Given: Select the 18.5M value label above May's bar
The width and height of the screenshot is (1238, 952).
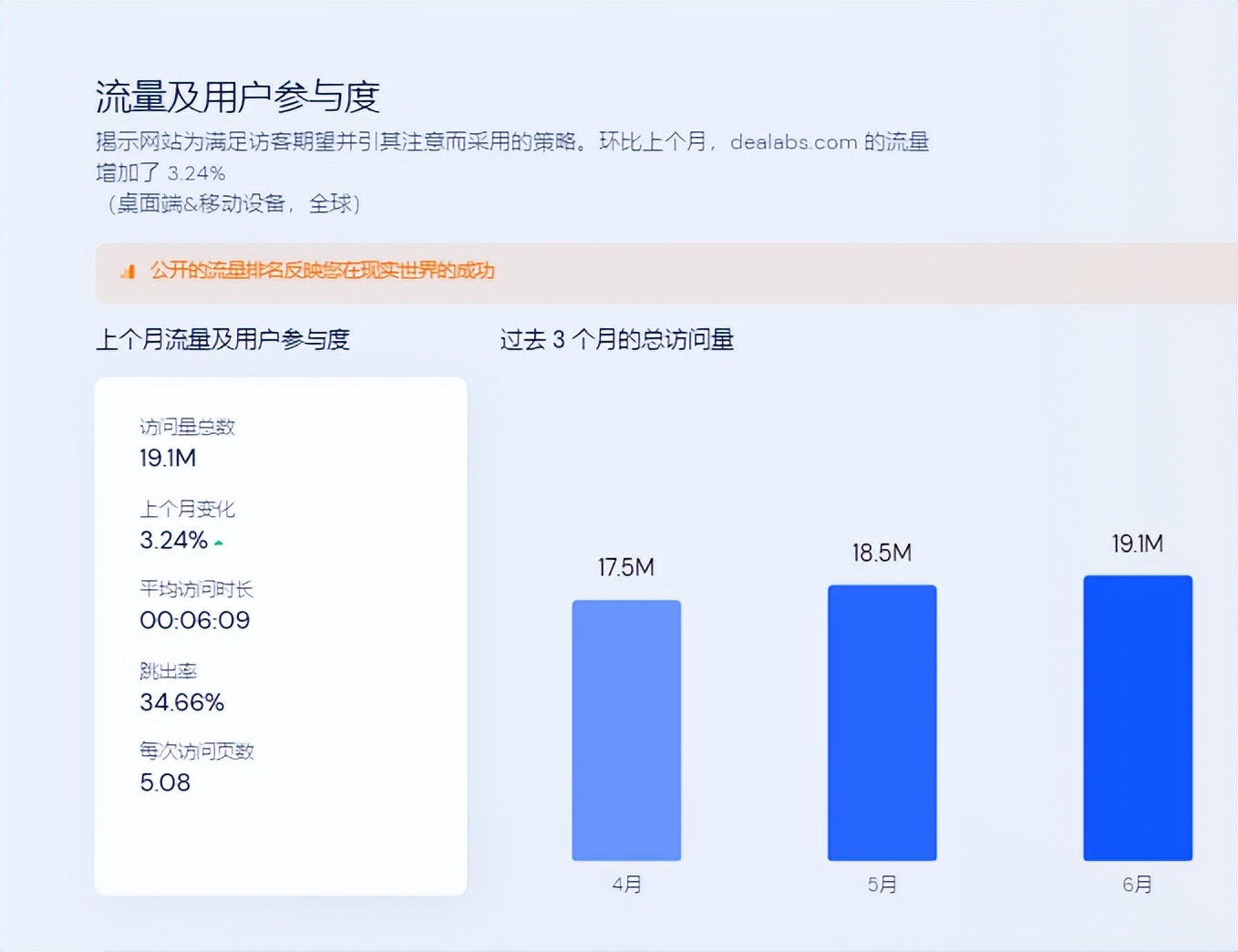Looking at the screenshot, I should point(881,553).
